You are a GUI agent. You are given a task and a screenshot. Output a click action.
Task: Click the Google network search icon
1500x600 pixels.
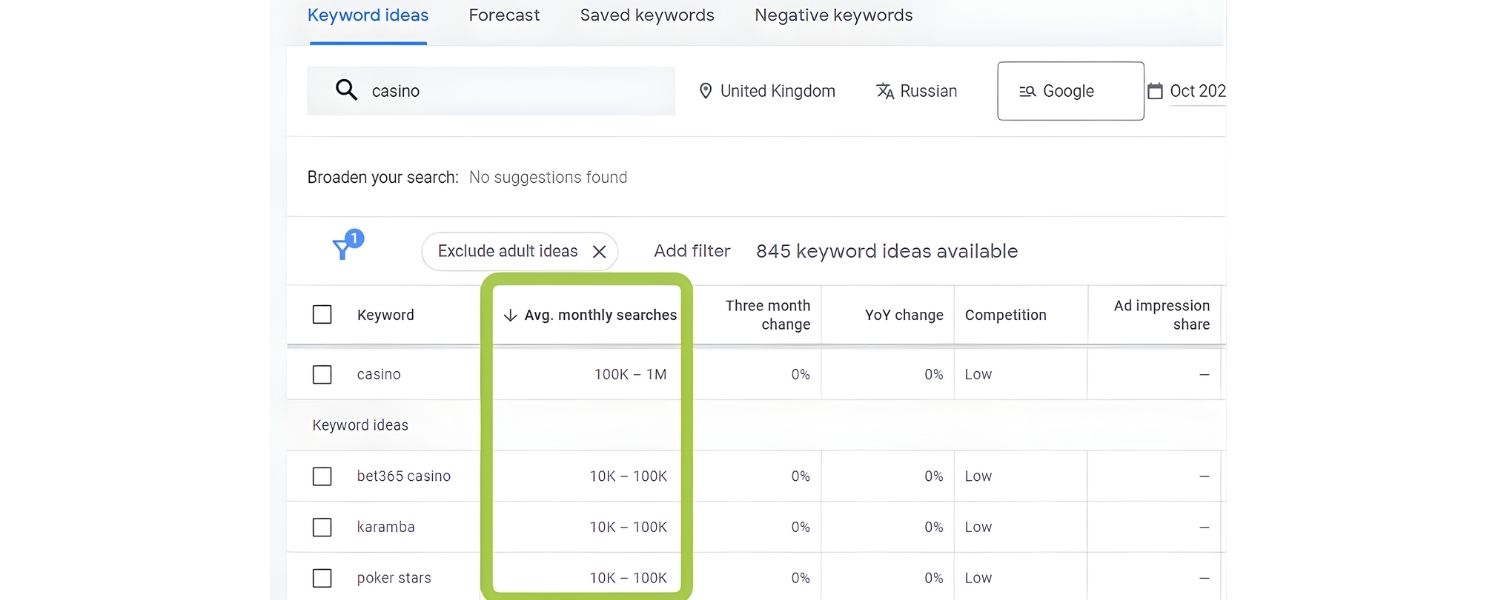point(1027,91)
